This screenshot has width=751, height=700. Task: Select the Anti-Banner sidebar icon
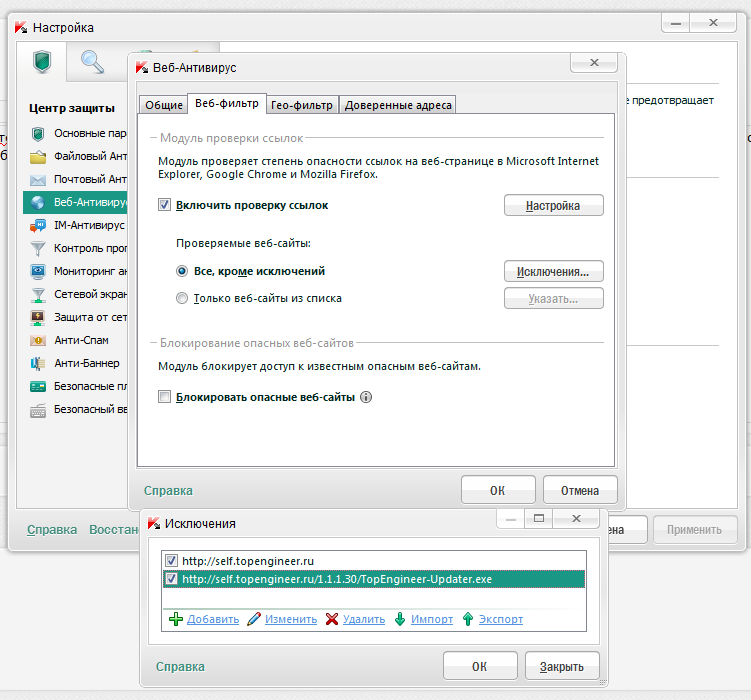pyautogui.click(x=38, y=363)
